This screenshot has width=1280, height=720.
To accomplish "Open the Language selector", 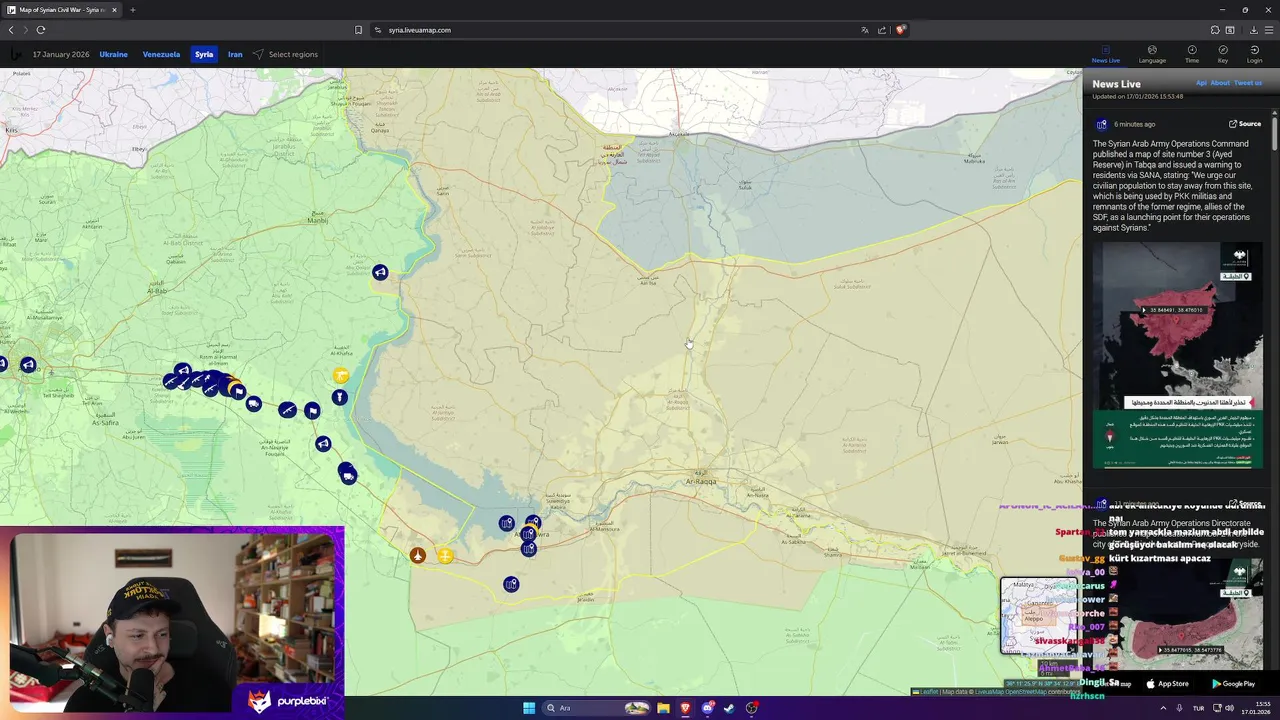I will coord(1152,54).
